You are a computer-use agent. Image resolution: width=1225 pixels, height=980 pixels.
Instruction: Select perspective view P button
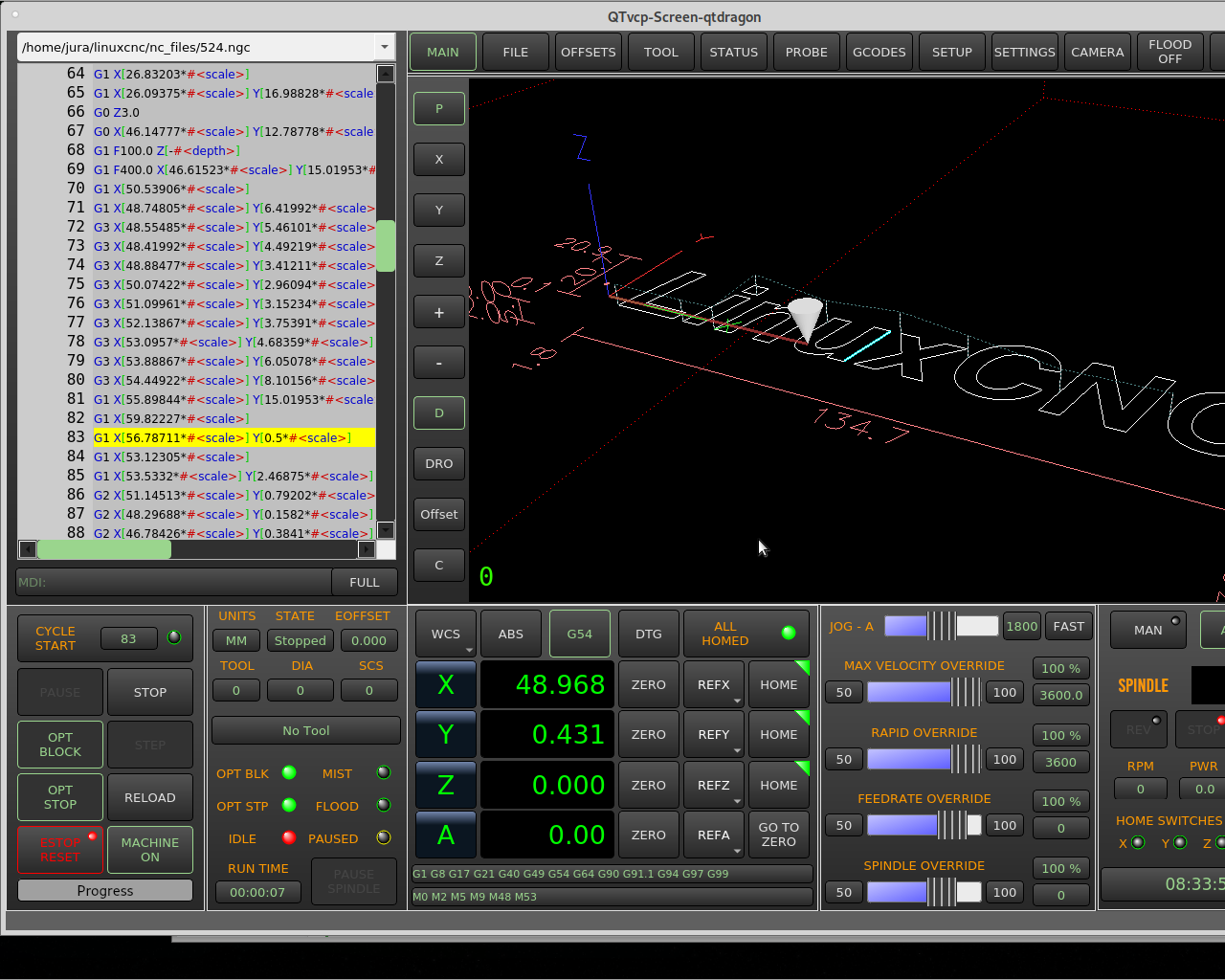tap(439, 108)
